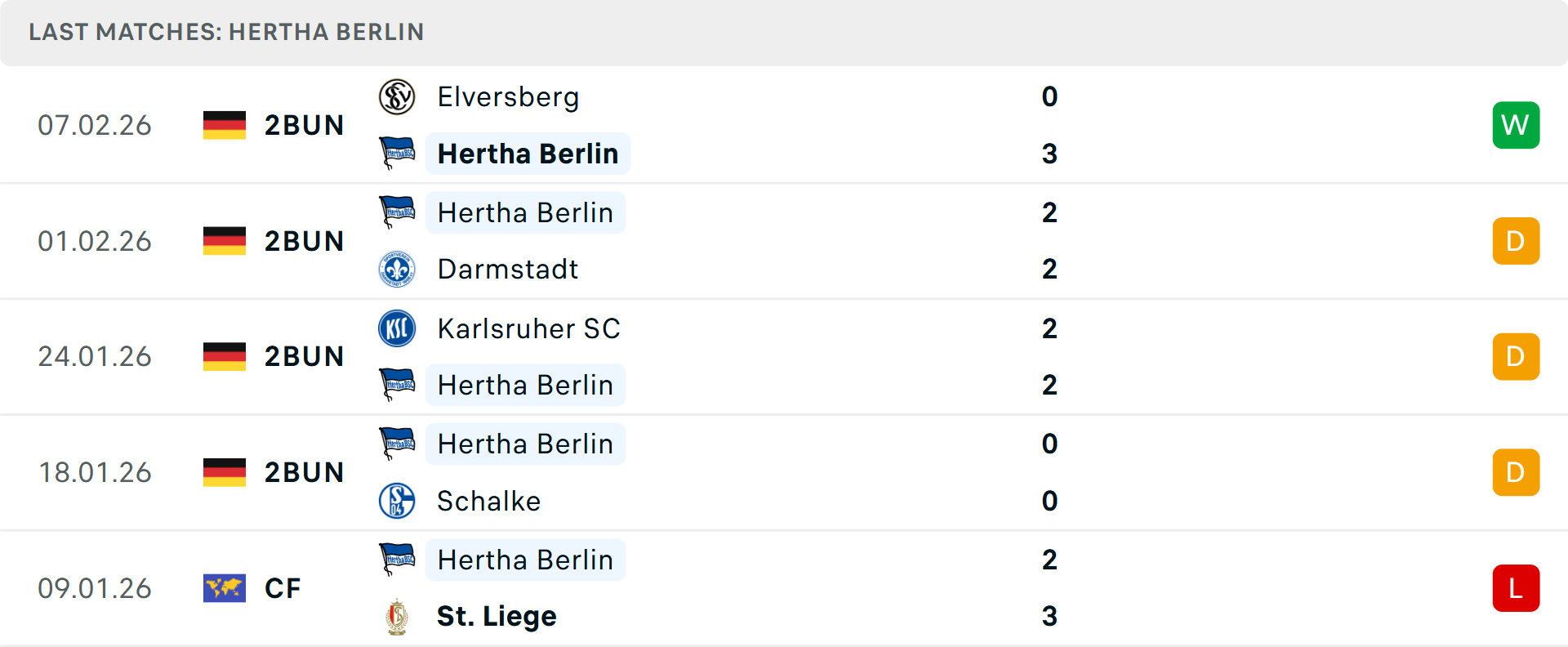Click the St. Liege club crest icon
This screenshot has width=1568, height=647.
click(397, 617)
